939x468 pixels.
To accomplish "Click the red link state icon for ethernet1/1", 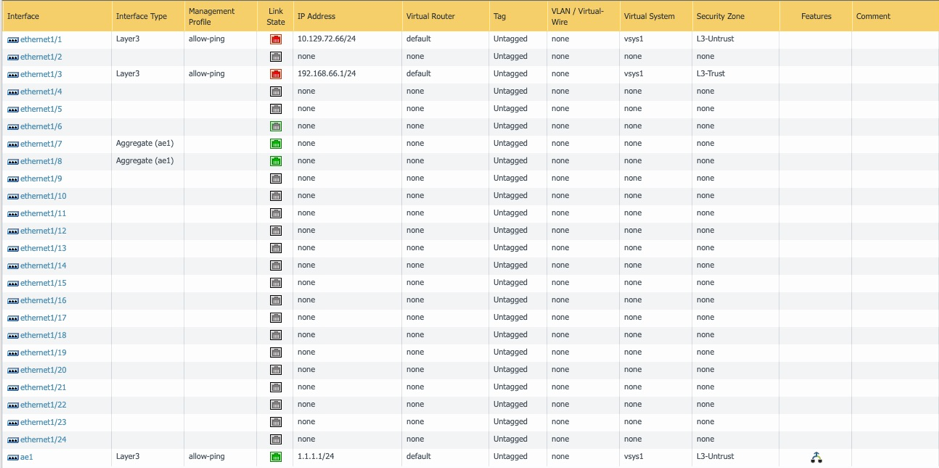I will [x=276, y=39].
